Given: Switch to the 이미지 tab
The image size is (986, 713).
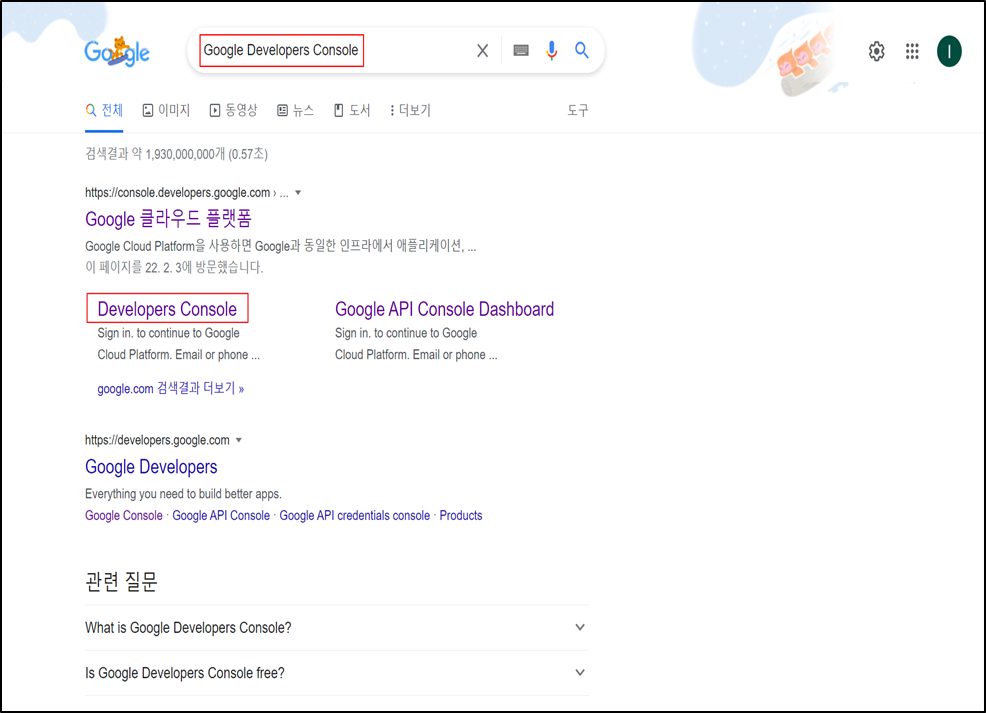Looking at the screenshot, I should 166,111.
